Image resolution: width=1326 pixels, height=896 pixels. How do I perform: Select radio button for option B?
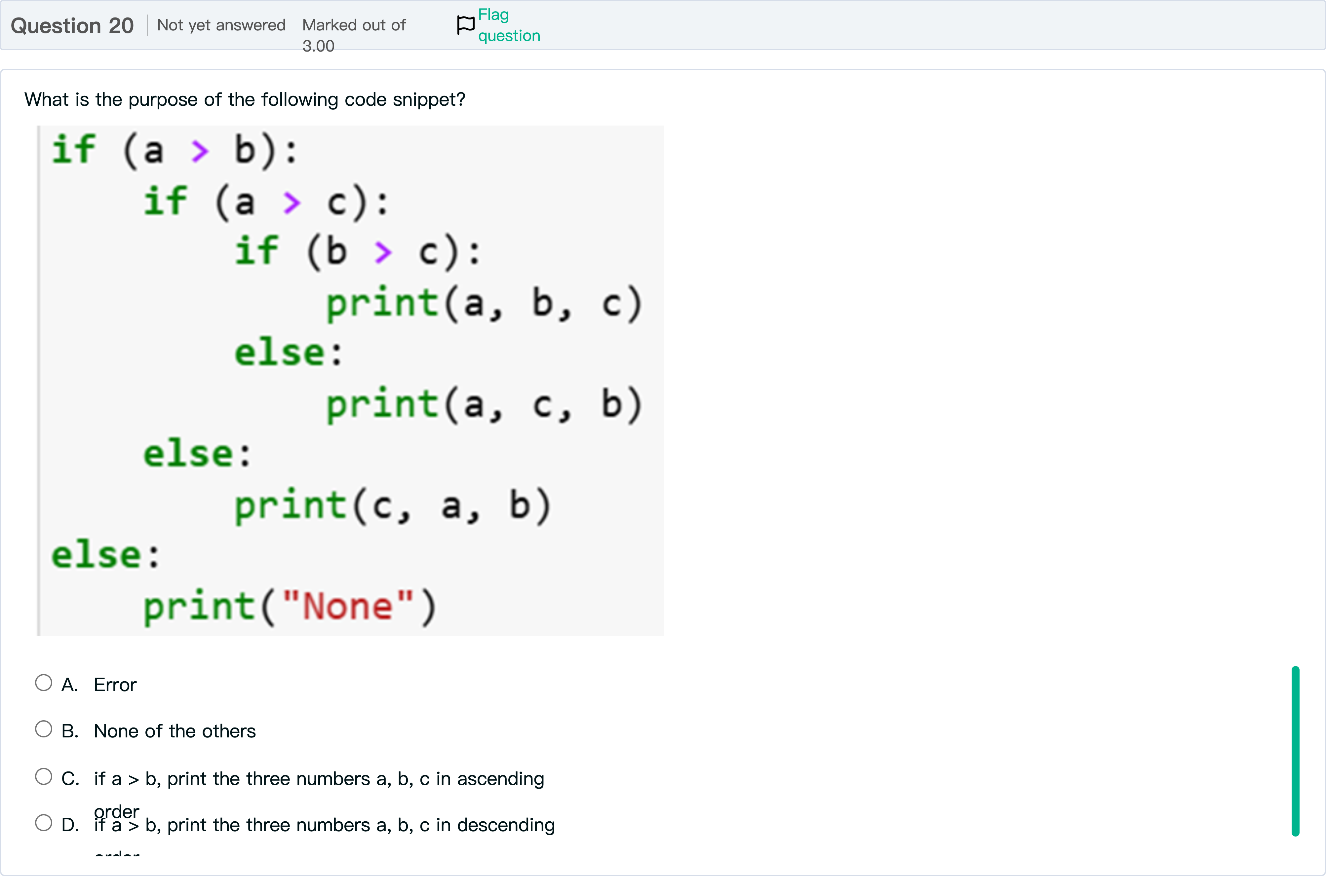pyautogui.click(x=43, y=729)
